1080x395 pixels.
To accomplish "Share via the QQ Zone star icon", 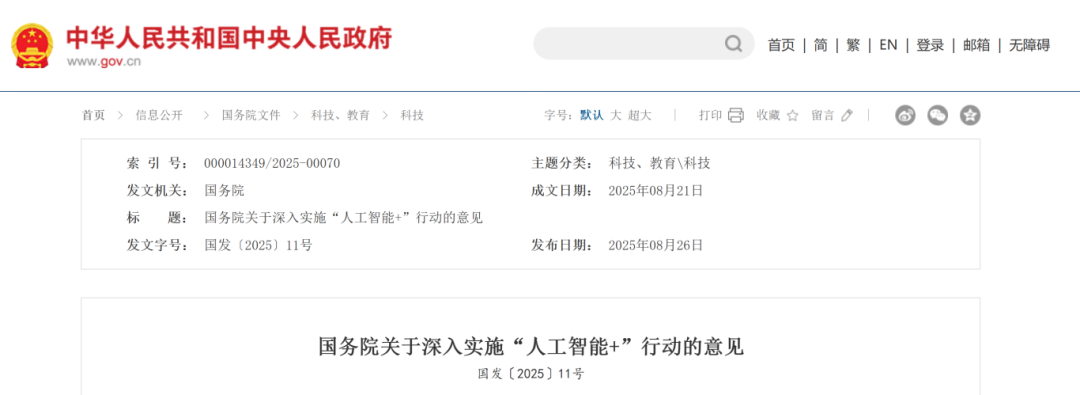I will 970,115.
